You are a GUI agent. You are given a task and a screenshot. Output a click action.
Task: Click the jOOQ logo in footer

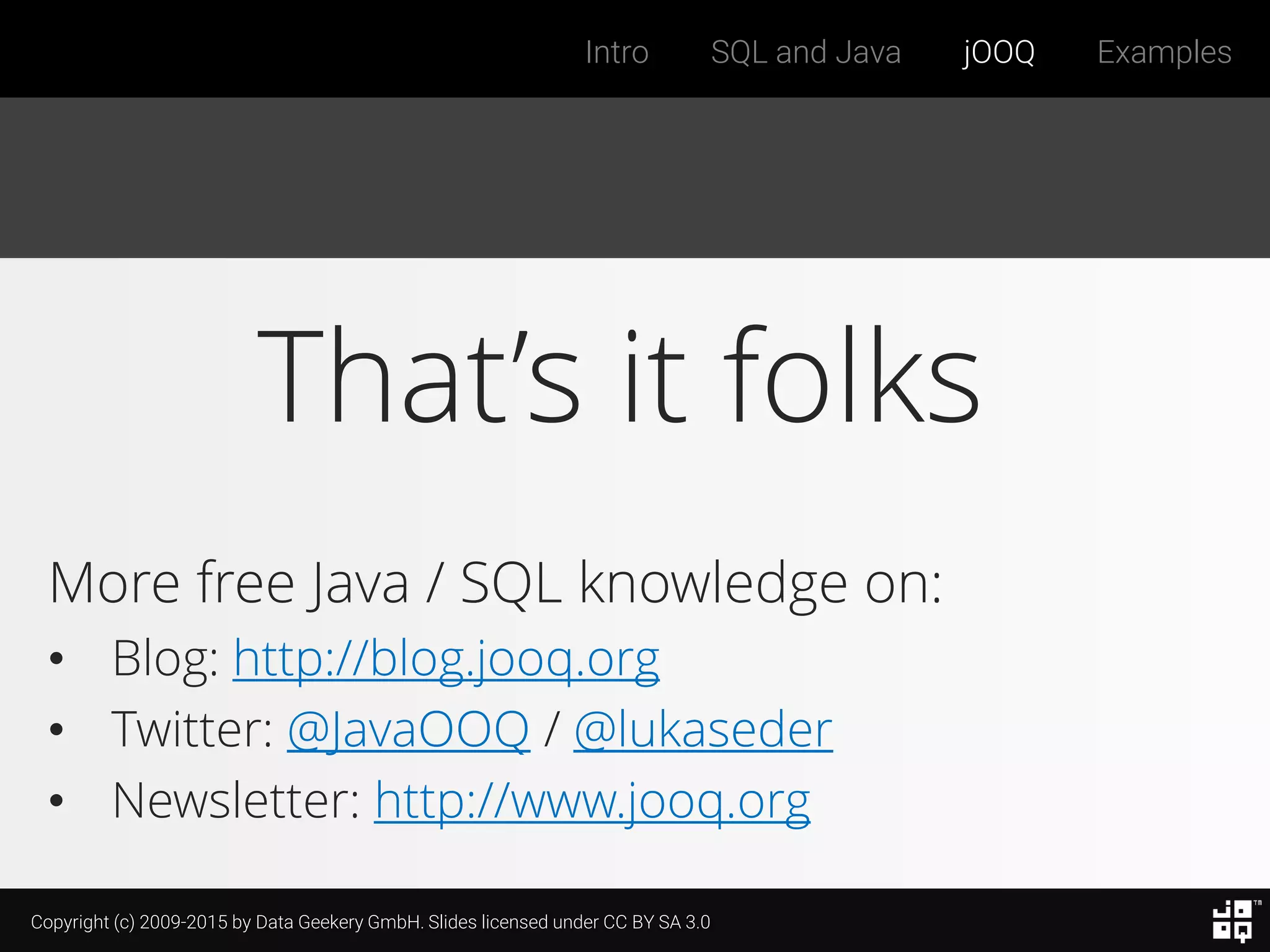(1232, 922)
